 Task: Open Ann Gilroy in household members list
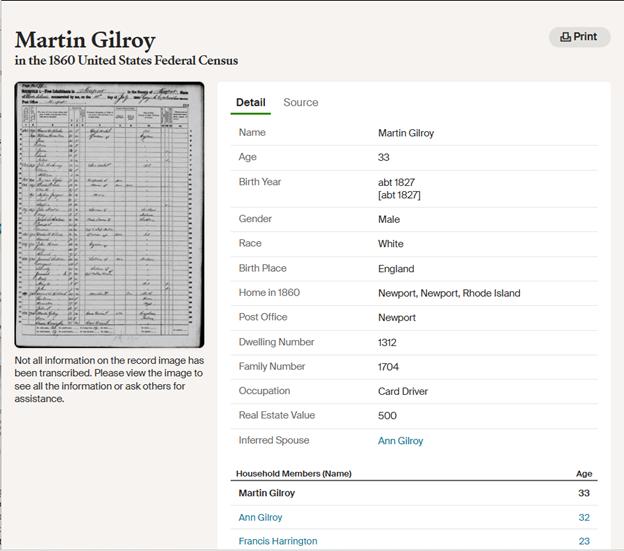tap(260, 517)
